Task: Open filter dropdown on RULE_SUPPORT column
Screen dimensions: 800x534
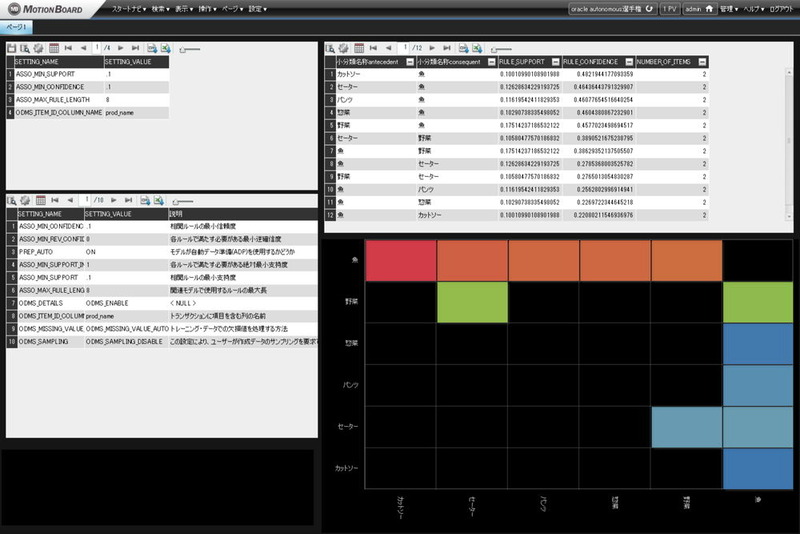Action: (556, 62)
